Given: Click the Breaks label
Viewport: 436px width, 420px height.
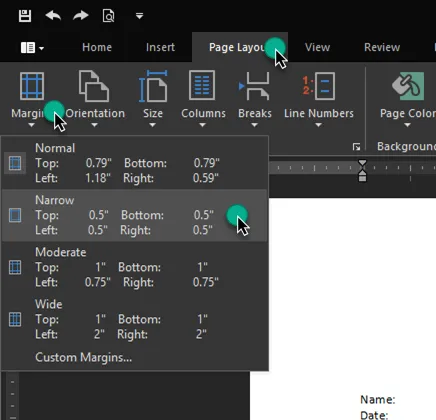Looking at the screenshot, I should pos(255,114).
